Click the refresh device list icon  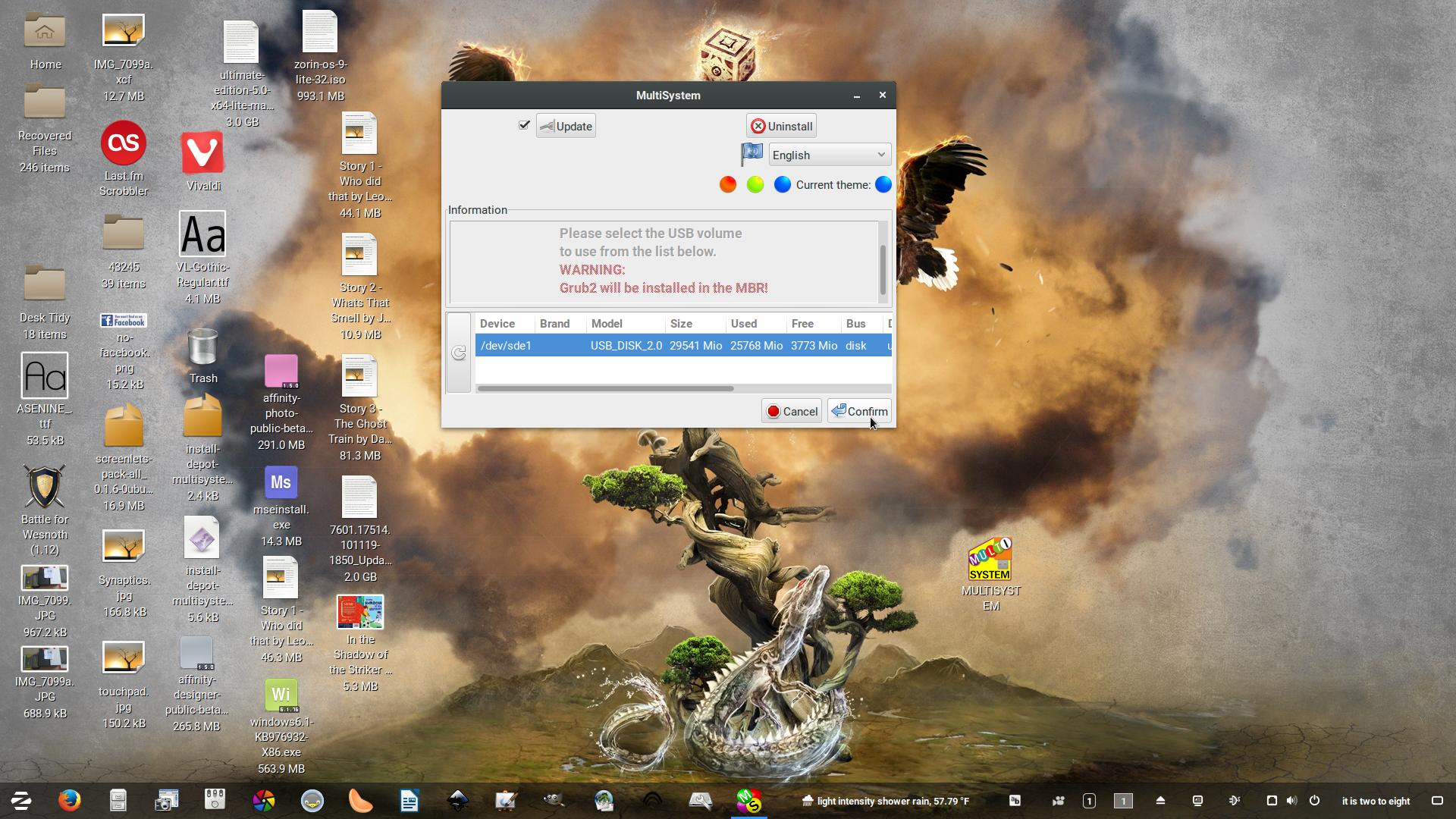[459, 353]
